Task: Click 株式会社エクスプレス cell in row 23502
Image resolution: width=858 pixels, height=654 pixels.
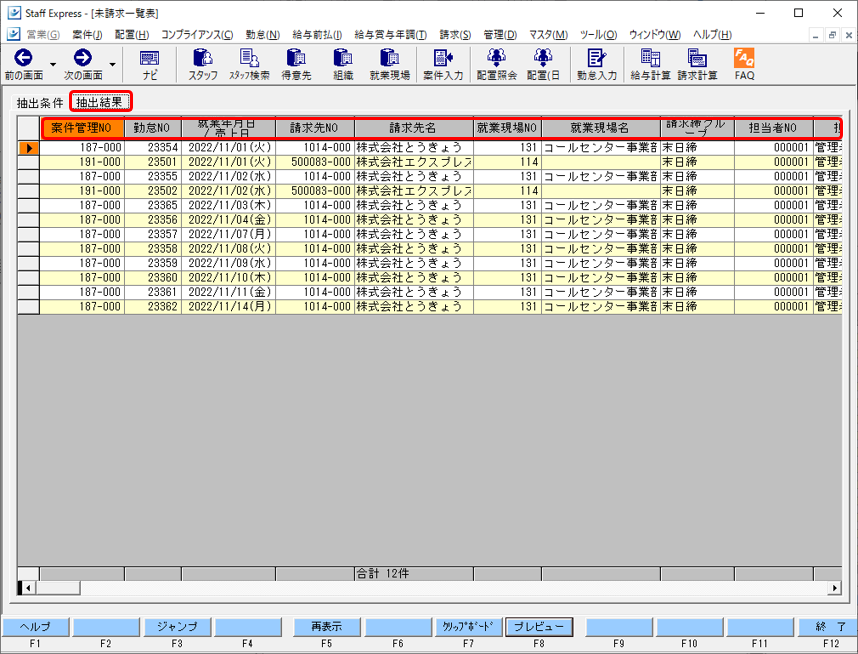Action: 414,191
